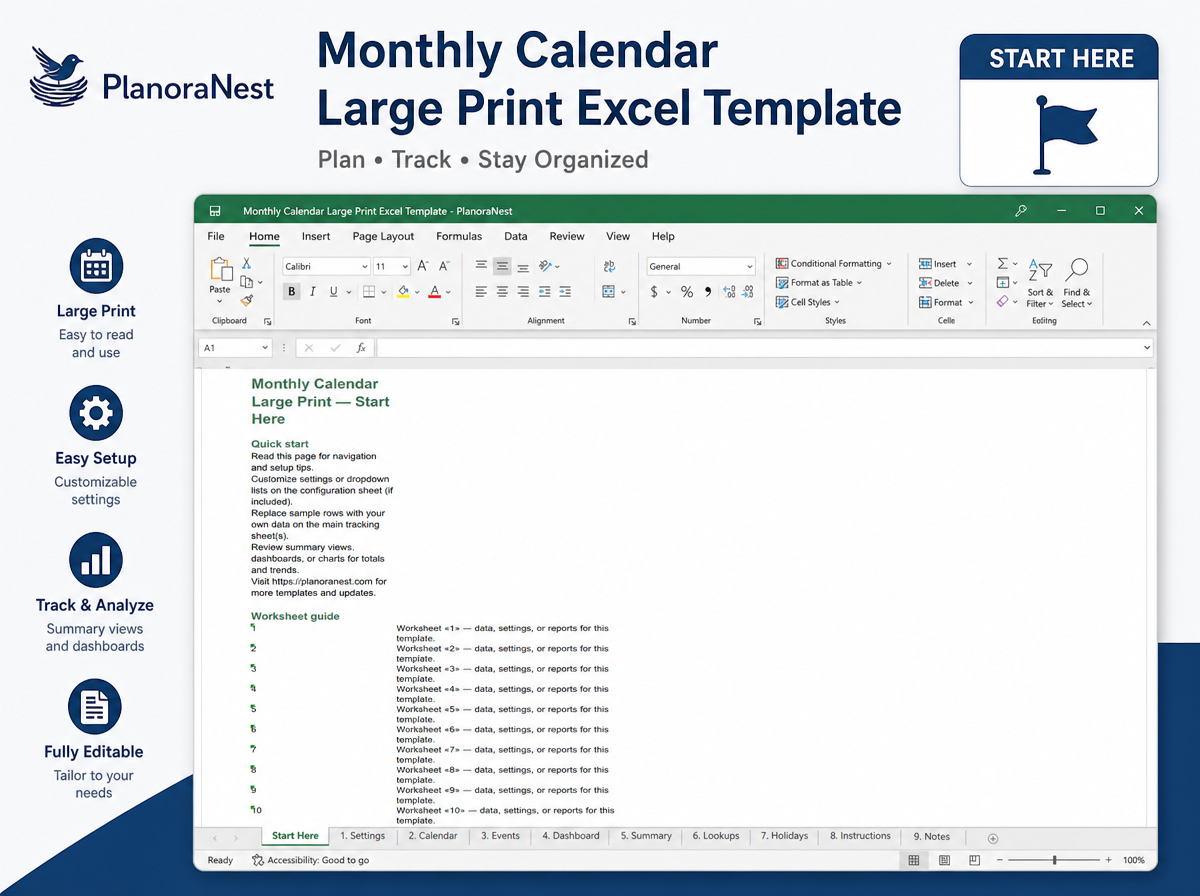1200x896 pixels.
Task: Toggle Italic formatting
Action: pyautogui.click(x=313, y=292)
